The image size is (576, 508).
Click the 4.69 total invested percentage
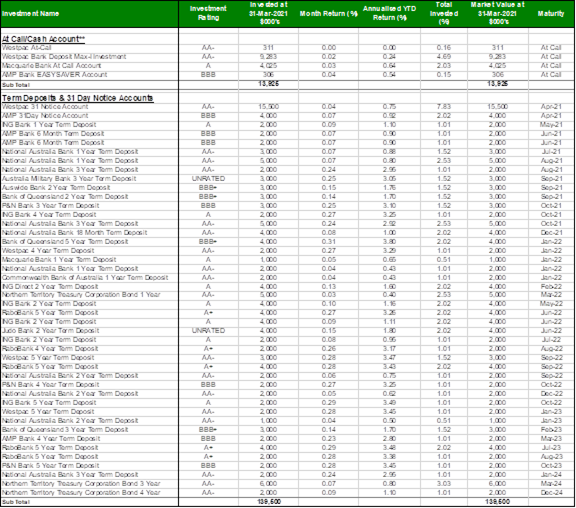click(x=444, y=57)
